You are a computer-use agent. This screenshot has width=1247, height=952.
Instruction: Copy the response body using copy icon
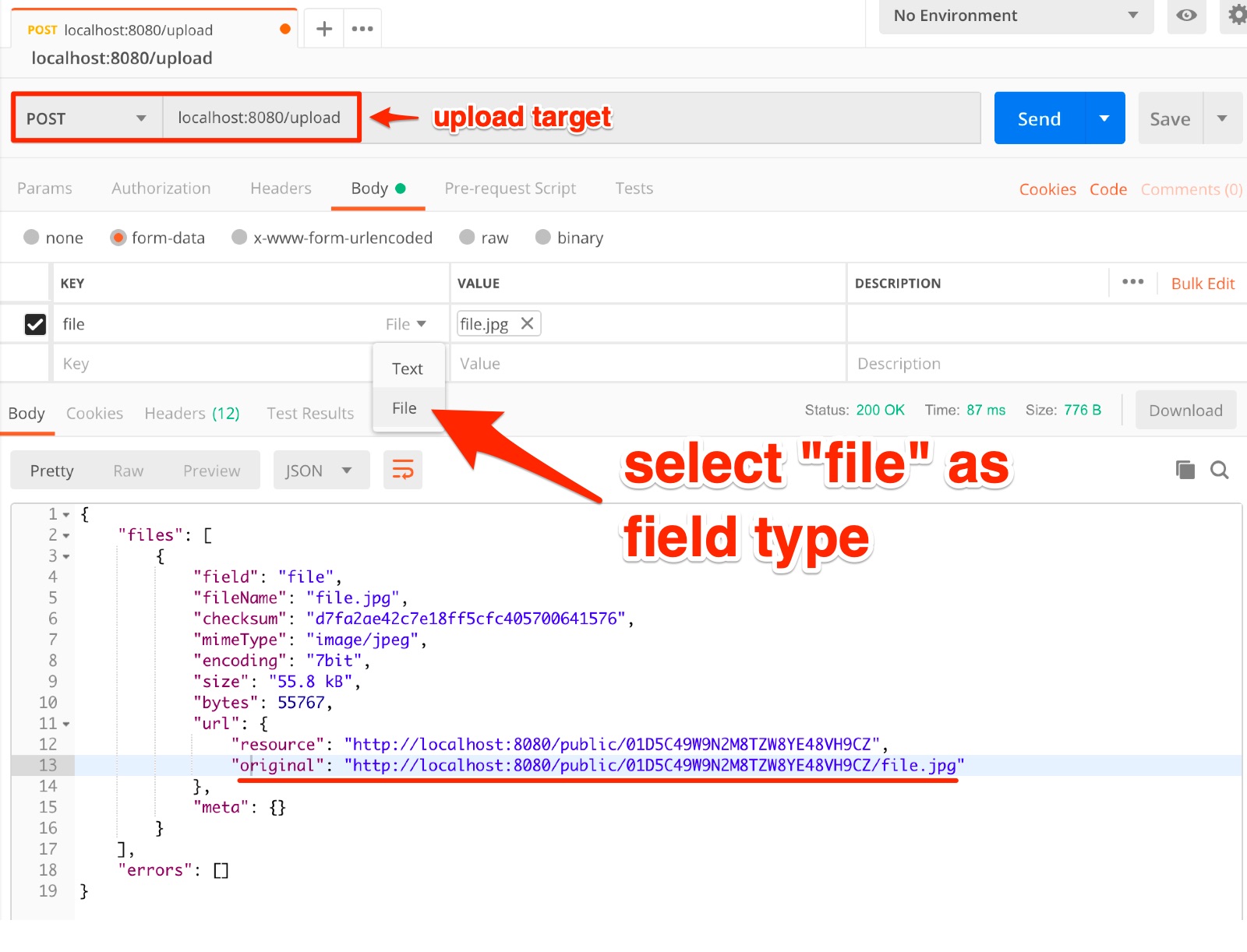(1185, 470)
